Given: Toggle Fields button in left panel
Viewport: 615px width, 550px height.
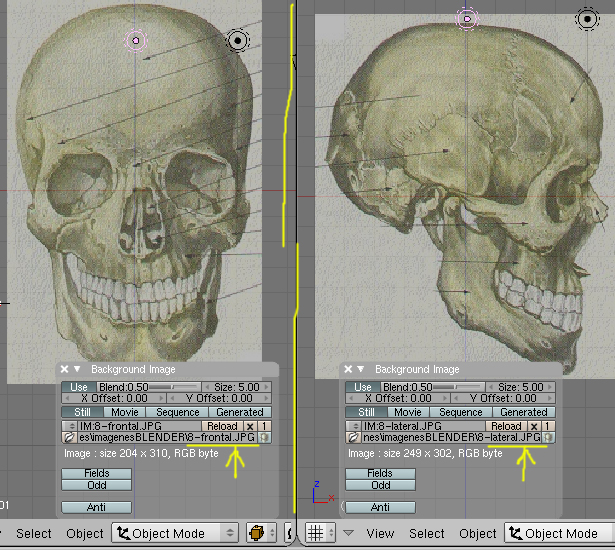Looking at the screenshot, I should pyautogui.click(x=96, y=473).
